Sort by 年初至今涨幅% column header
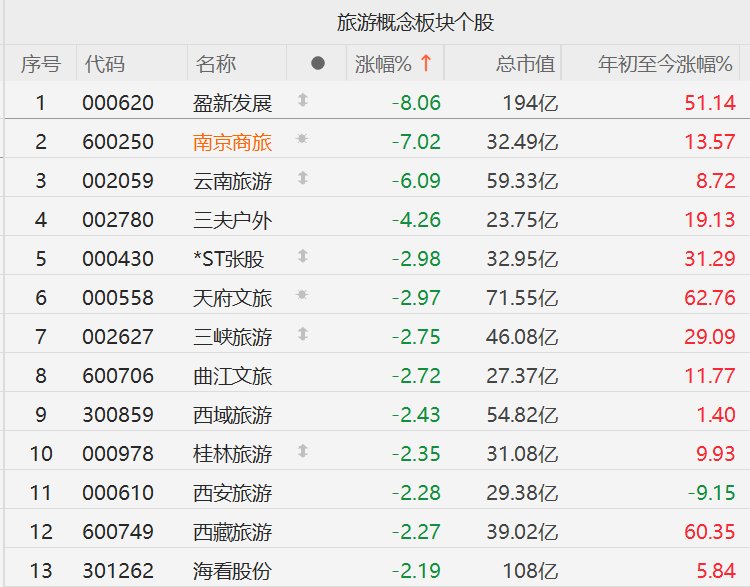The image size is (750, 587). click(665, 64)
